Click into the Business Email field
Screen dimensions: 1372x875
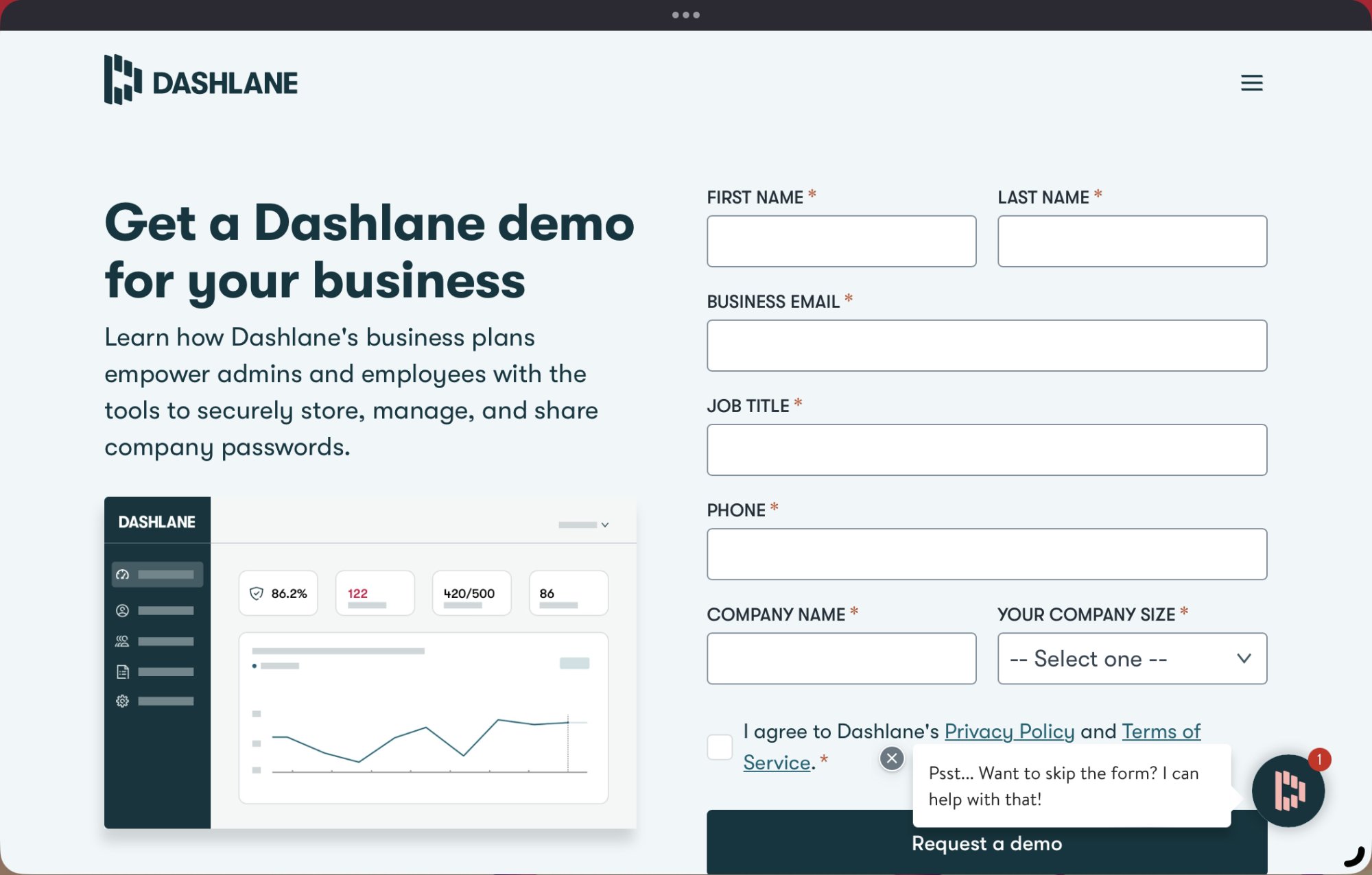point(987,346)
